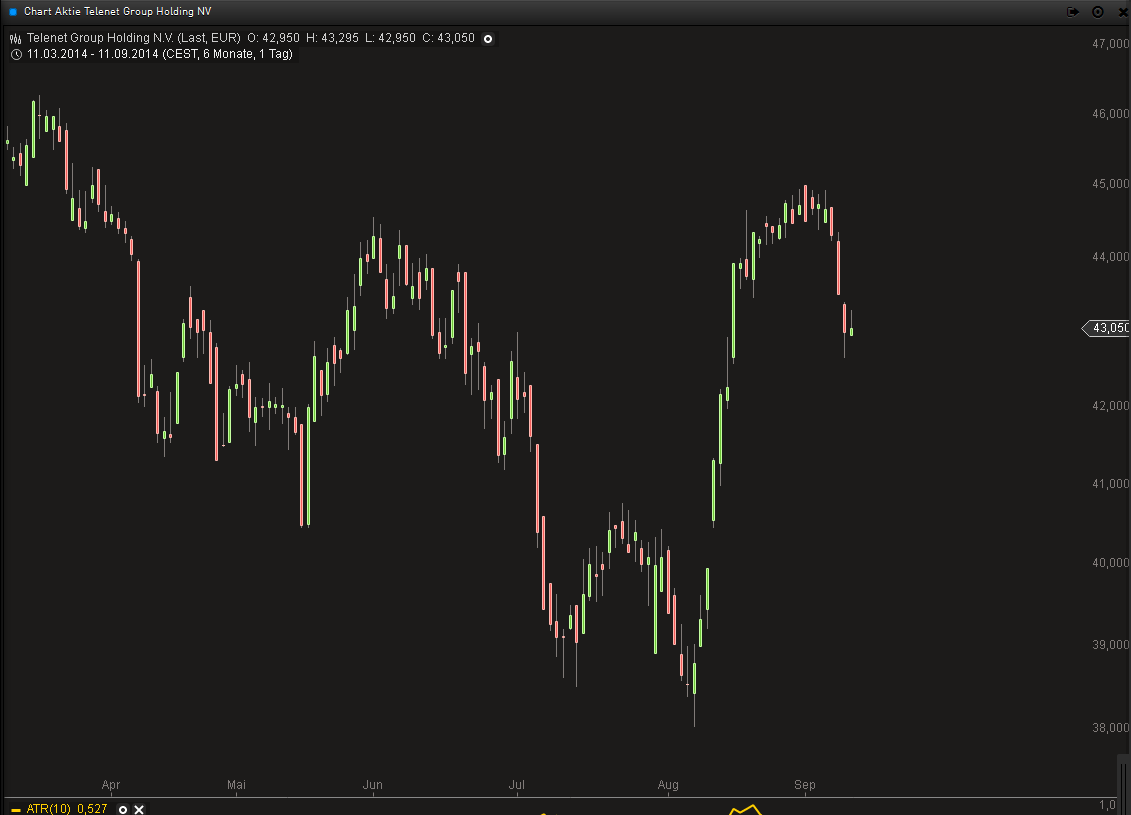Viewport: 1131px width, 815px height.
Task: Open the chart window settings circle icon
Action: 1097,11
